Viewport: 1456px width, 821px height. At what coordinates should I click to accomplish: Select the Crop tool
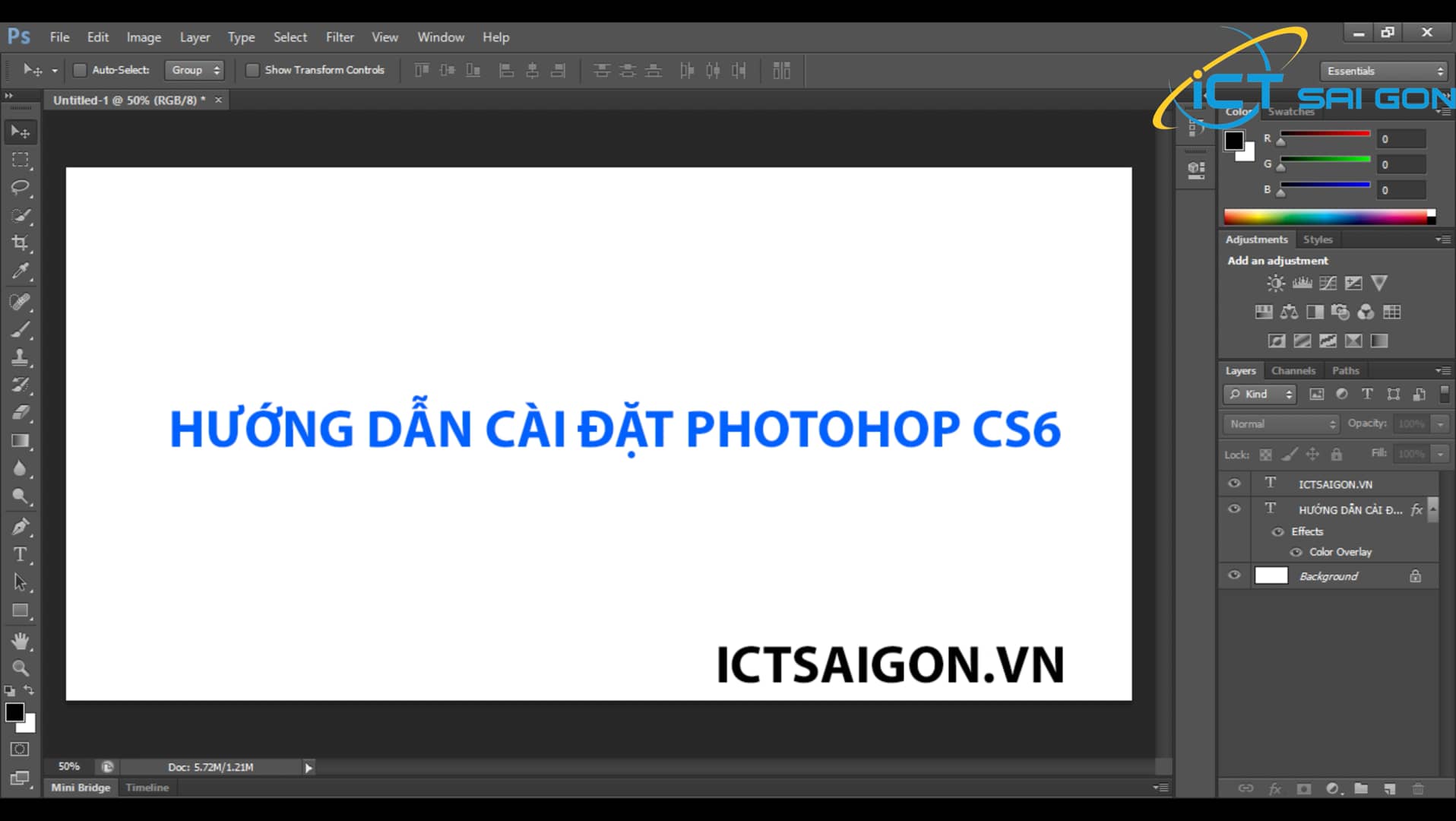(x=21, y=243)
